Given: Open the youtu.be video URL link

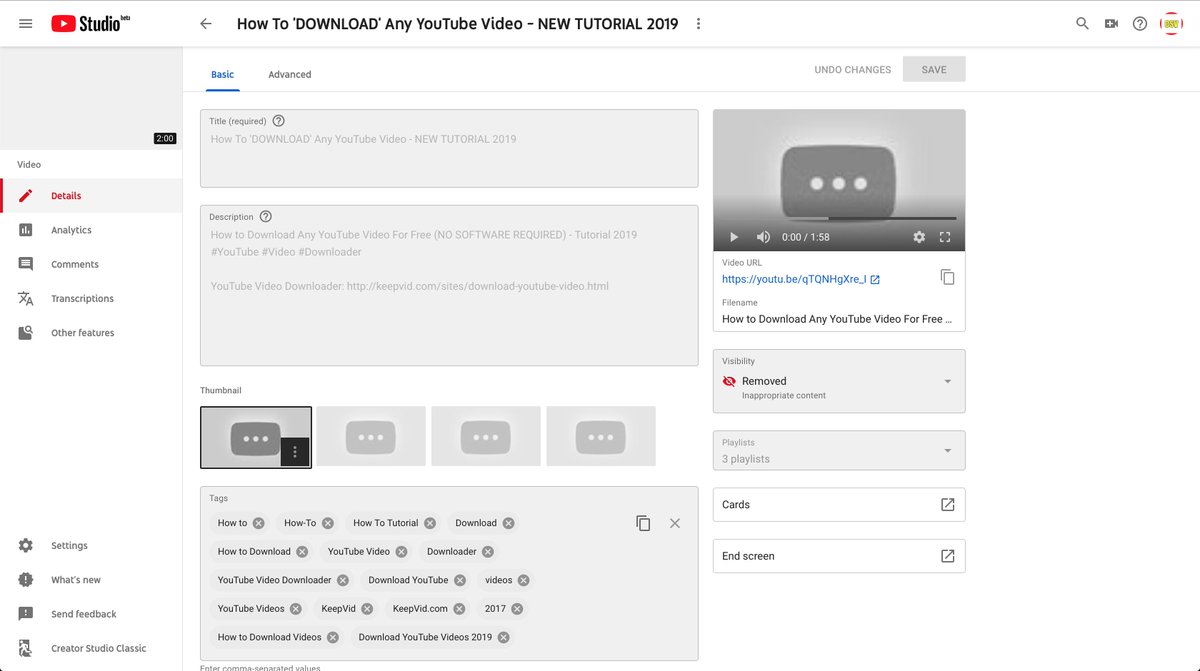Looking at the screenshot, I should coord(801,279).
